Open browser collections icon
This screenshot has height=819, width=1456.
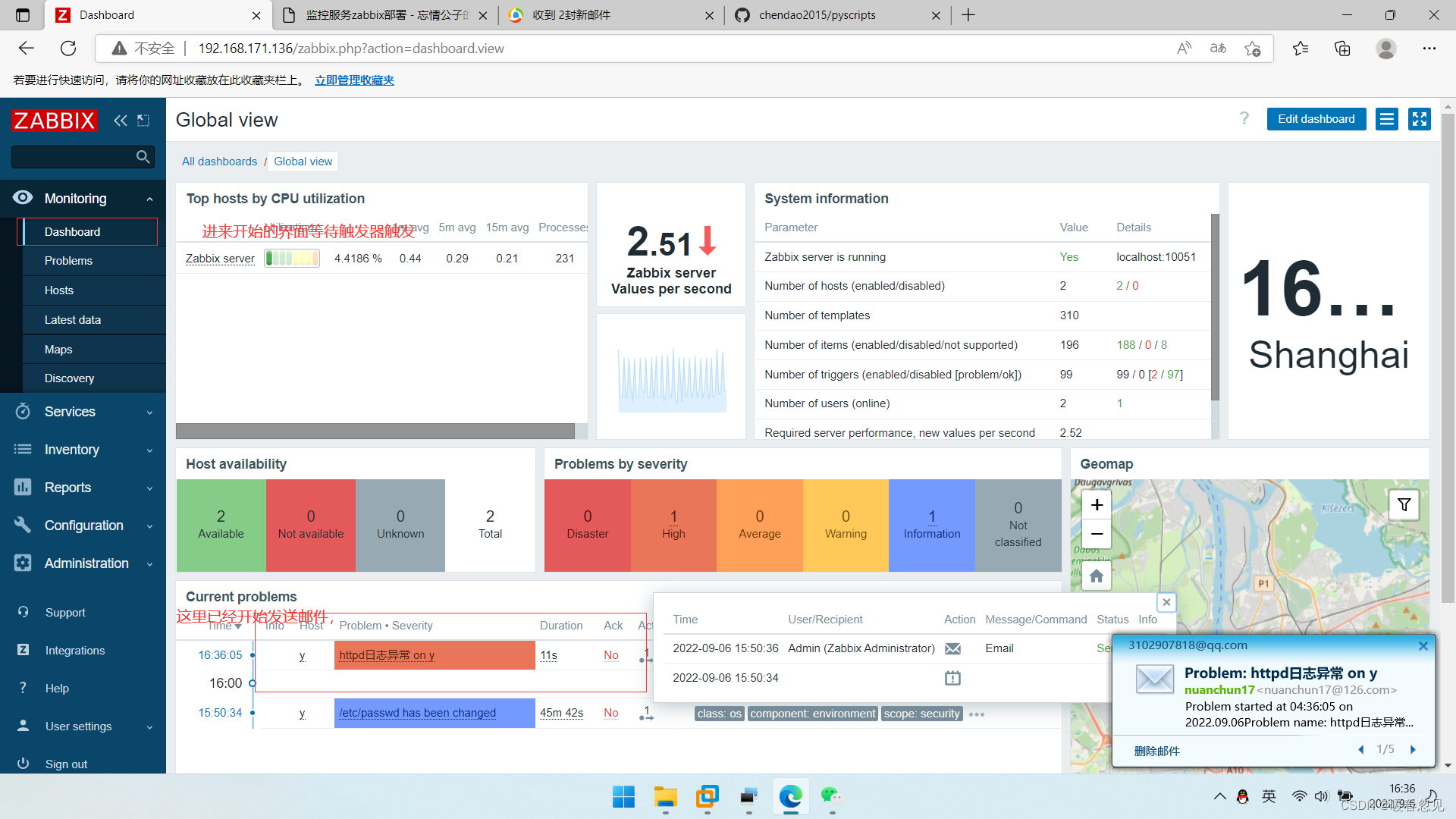tap(1342, 49)
